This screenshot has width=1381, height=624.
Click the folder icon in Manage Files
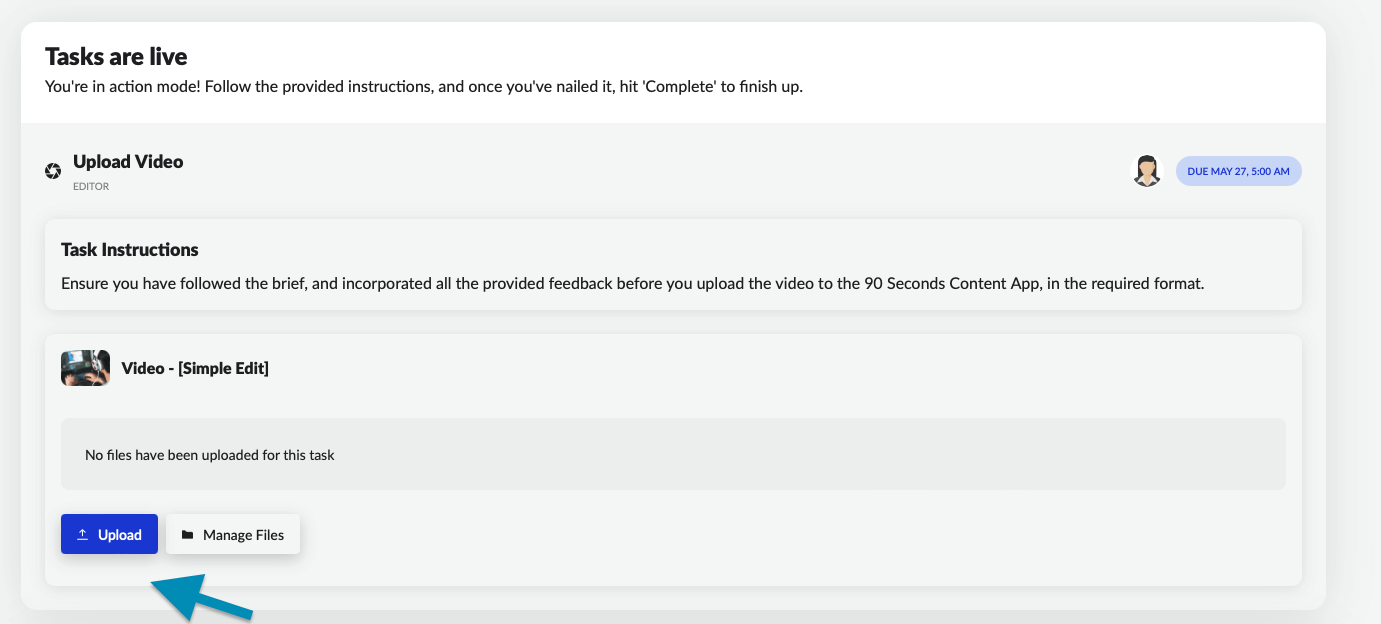(x=187, y=535)
